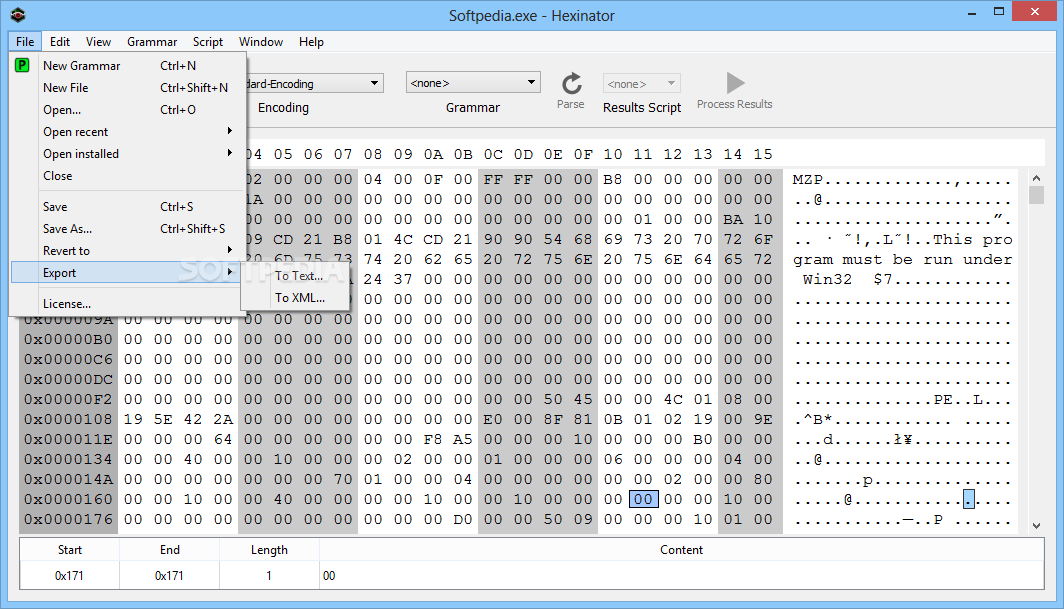This screenshot has width=1064, height=609.
Task: Open the Help menu
Action: click(311, 41)
